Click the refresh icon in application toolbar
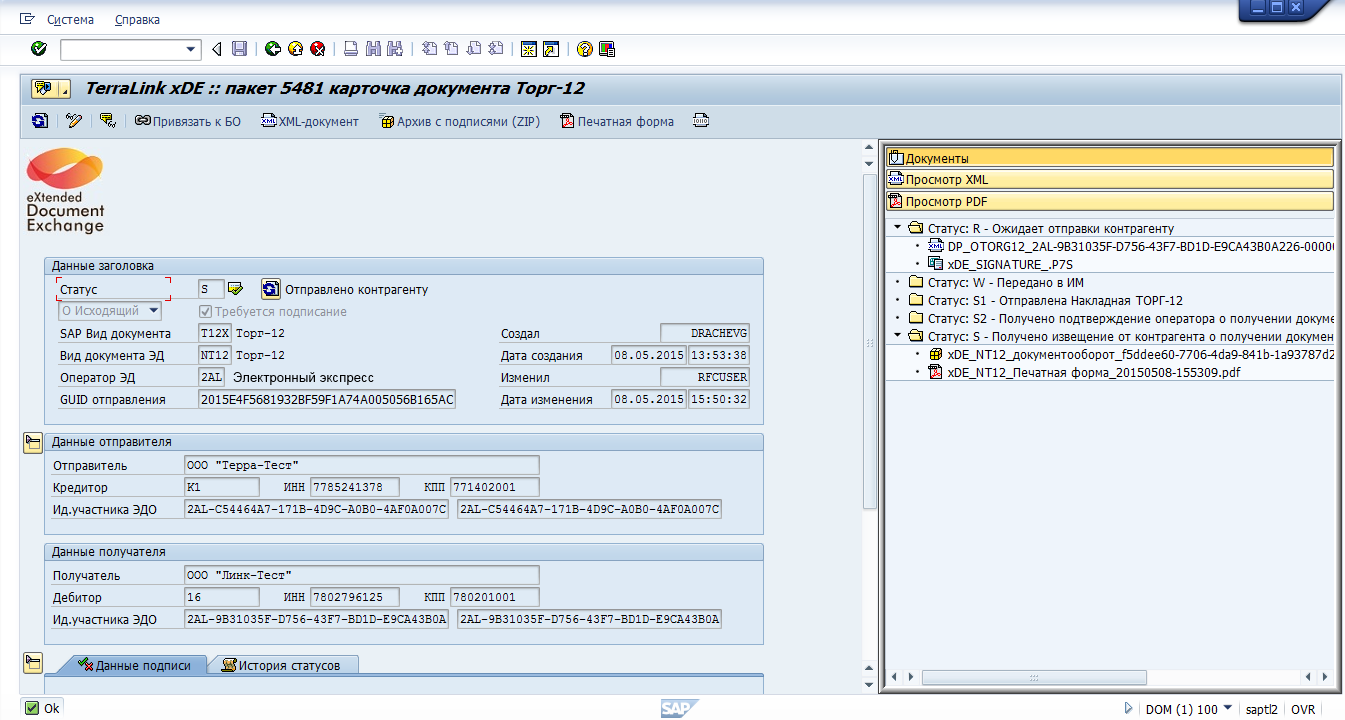Image resolution: width=1345 pixels, height=720 pixels. [x=40, y=121]
